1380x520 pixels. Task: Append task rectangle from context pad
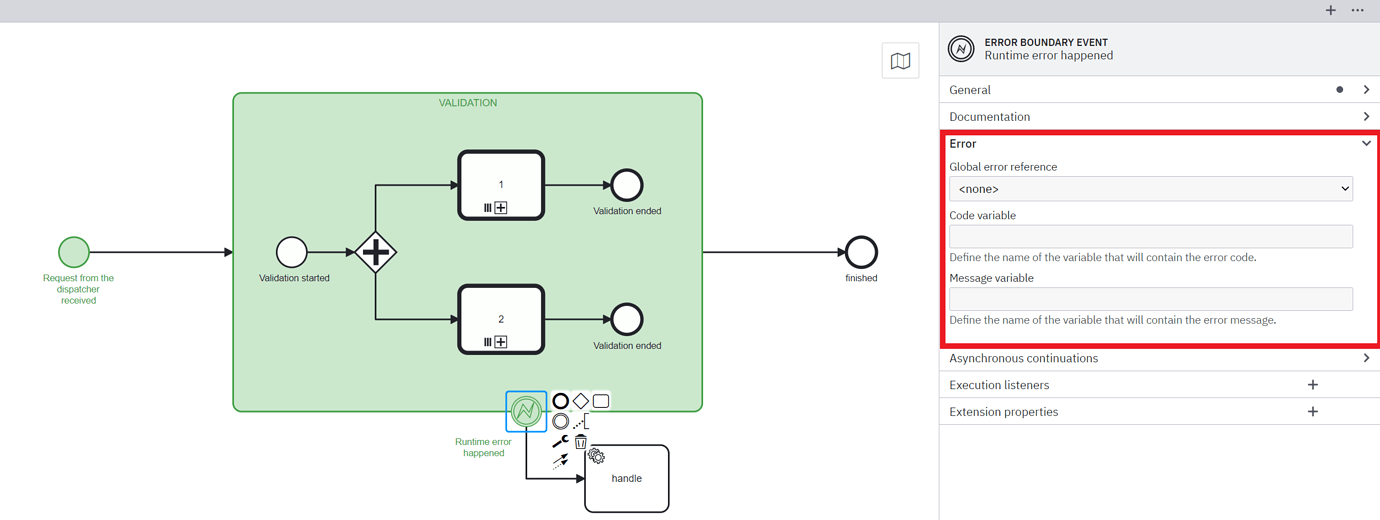[x=601, y=401]
